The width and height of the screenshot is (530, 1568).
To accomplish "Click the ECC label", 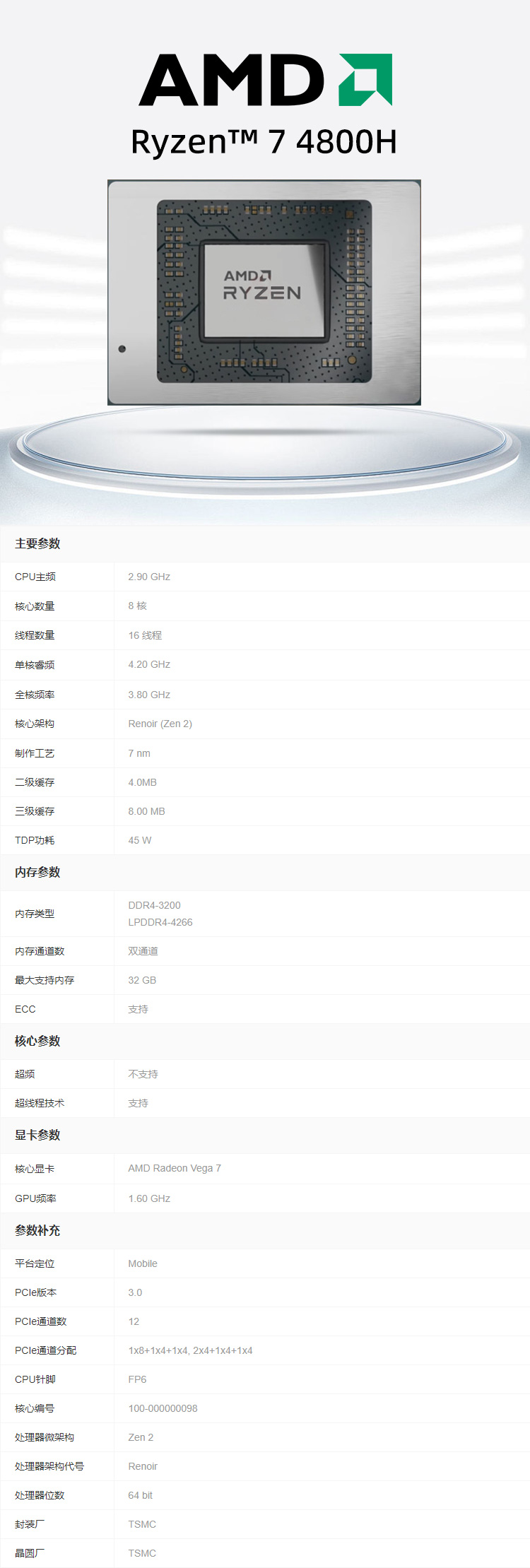I will point(25,1009).
